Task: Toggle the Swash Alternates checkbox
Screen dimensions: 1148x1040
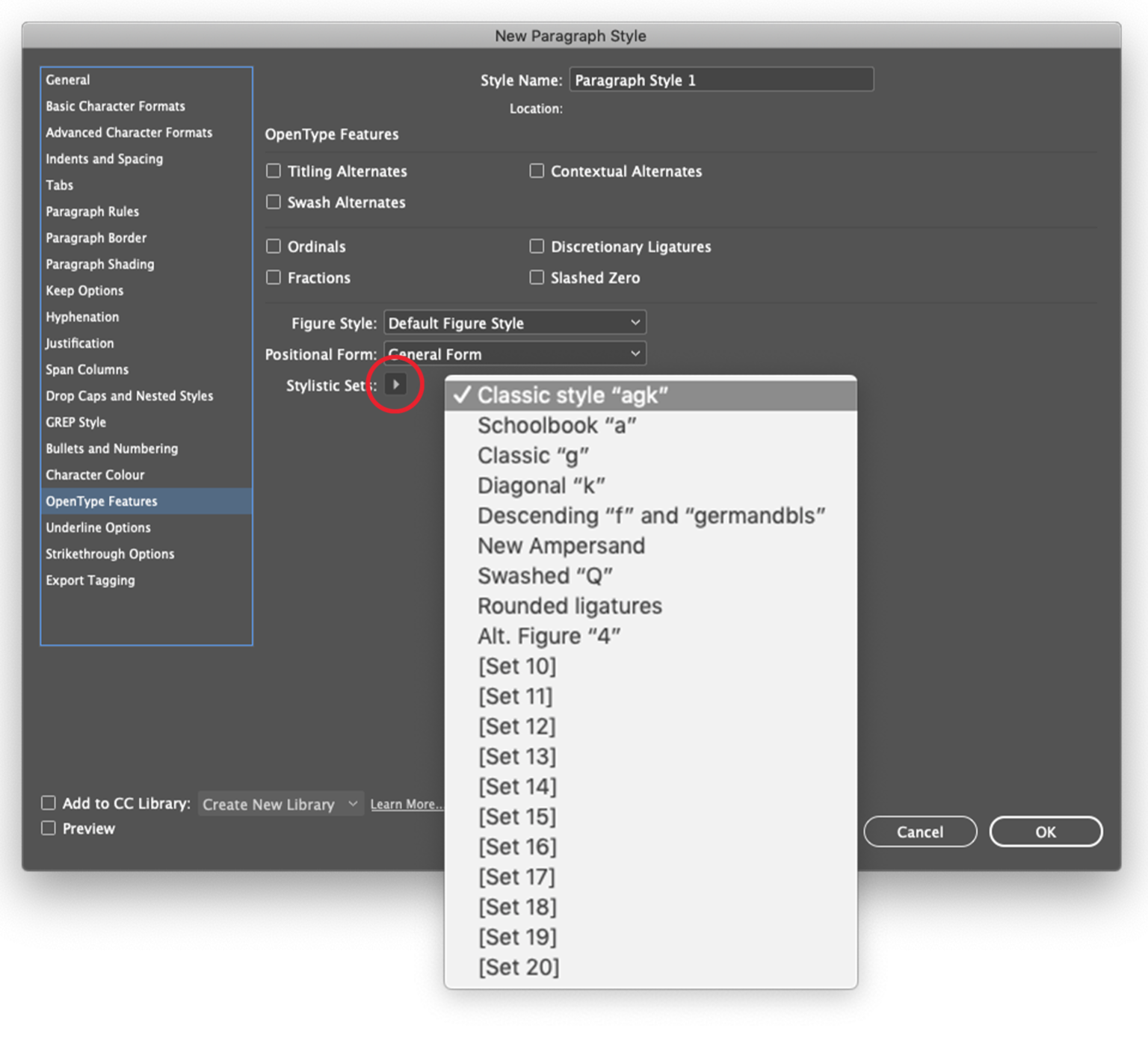Action: [x=274, y=202]
